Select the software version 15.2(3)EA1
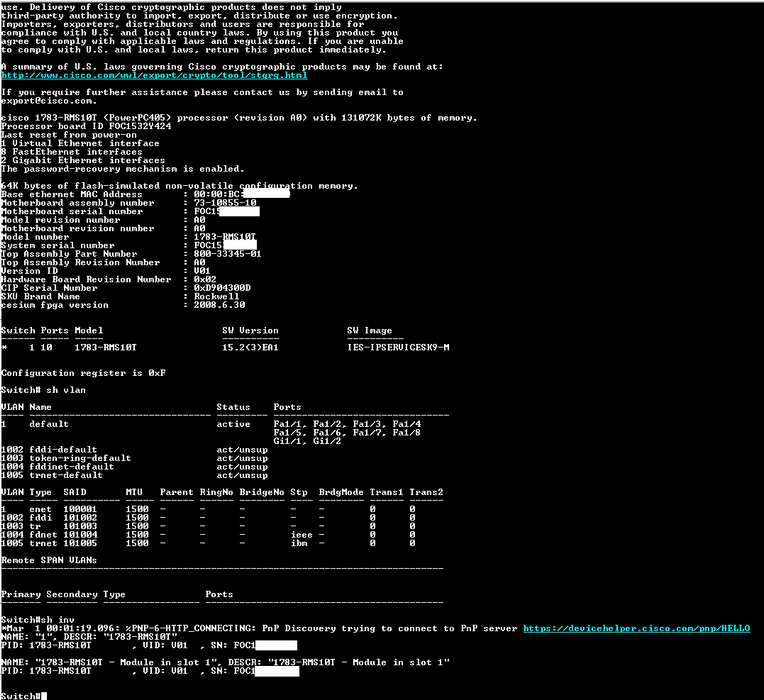 coord(250,348)
